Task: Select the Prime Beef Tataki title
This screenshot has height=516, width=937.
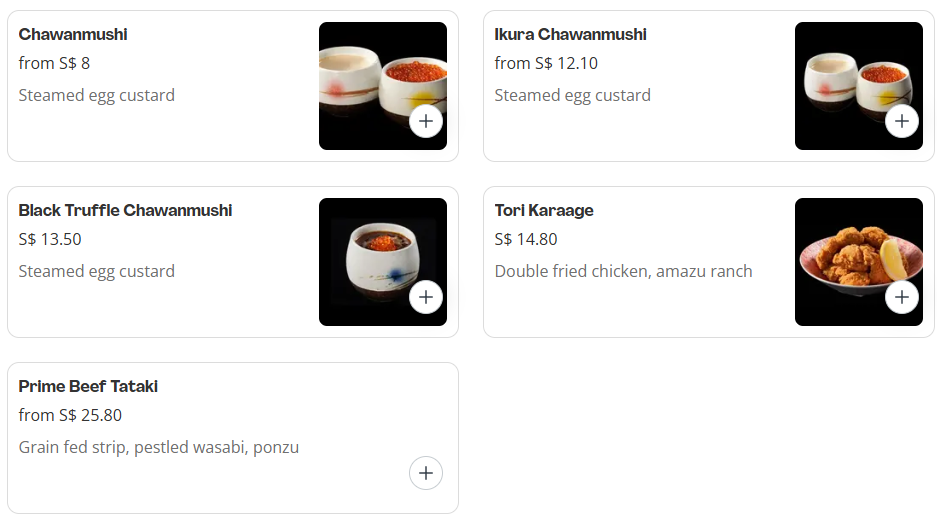Action: [88, 387]
